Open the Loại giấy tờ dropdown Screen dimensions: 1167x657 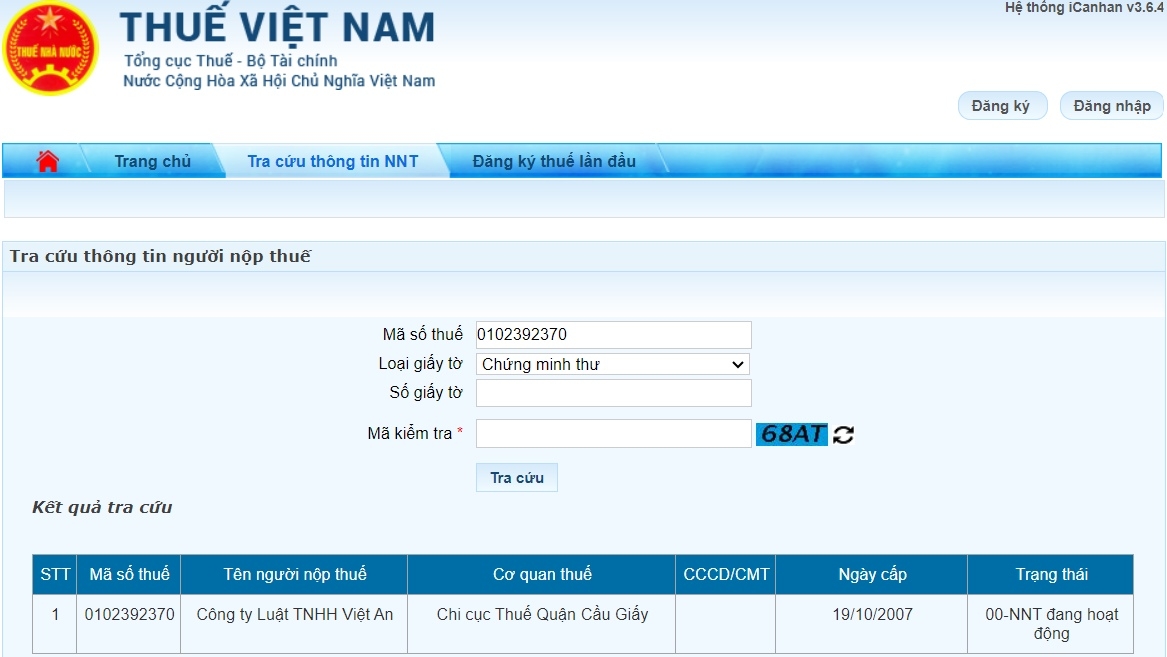pos(613,364)
